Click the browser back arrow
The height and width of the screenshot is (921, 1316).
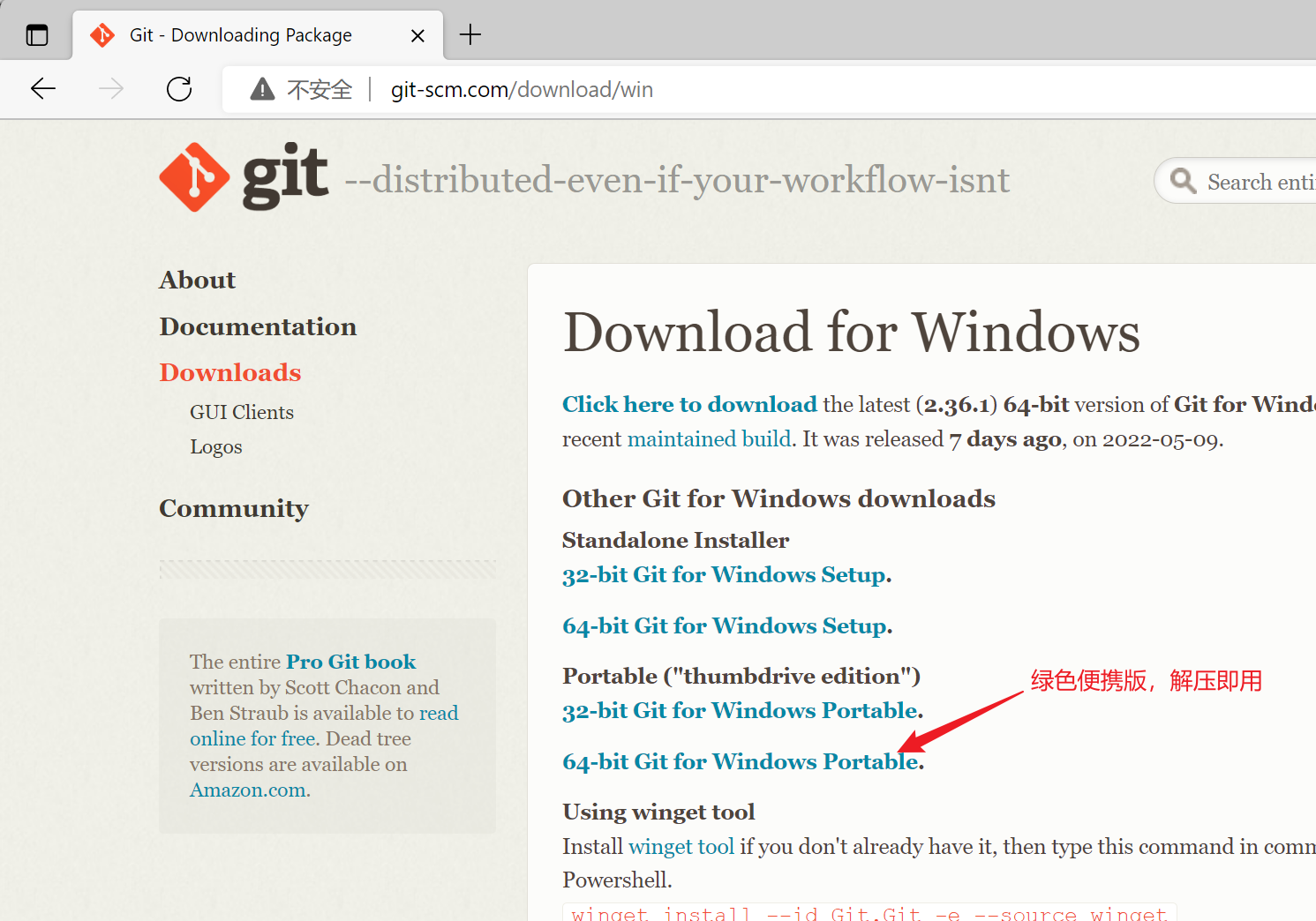(43, 88)
